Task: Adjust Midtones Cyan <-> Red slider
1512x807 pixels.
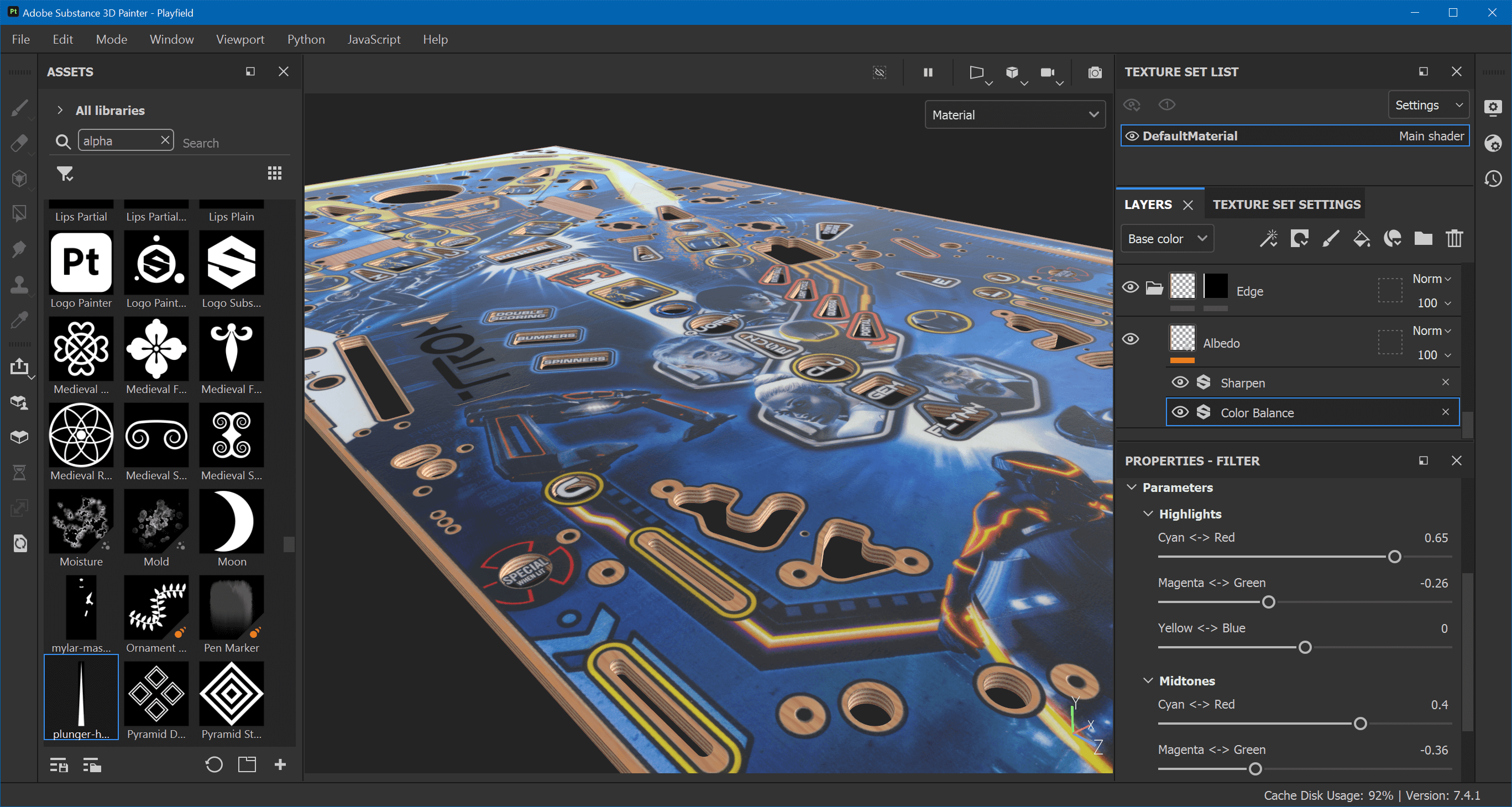Action: (x=1304, y=724)
